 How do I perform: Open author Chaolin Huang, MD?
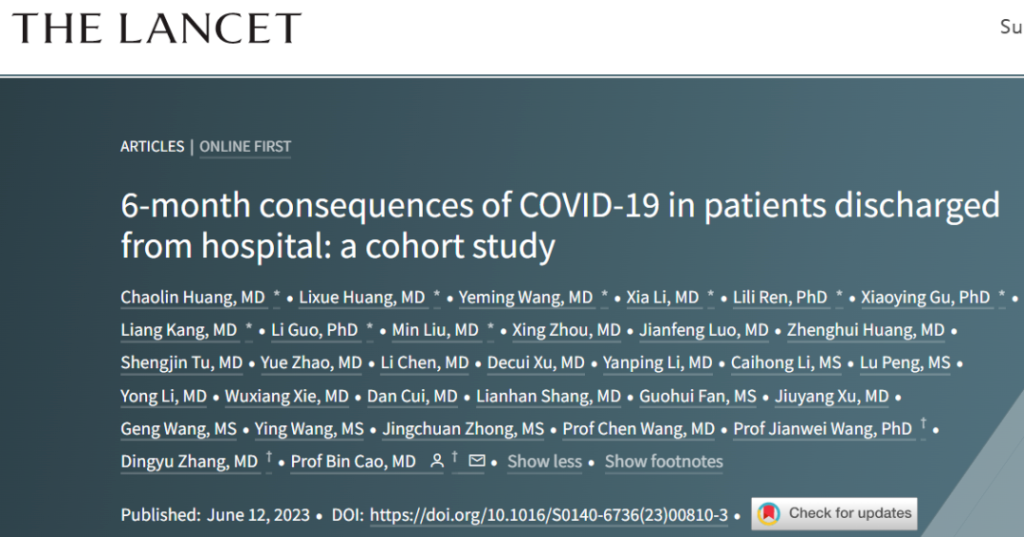click(193, 297)
